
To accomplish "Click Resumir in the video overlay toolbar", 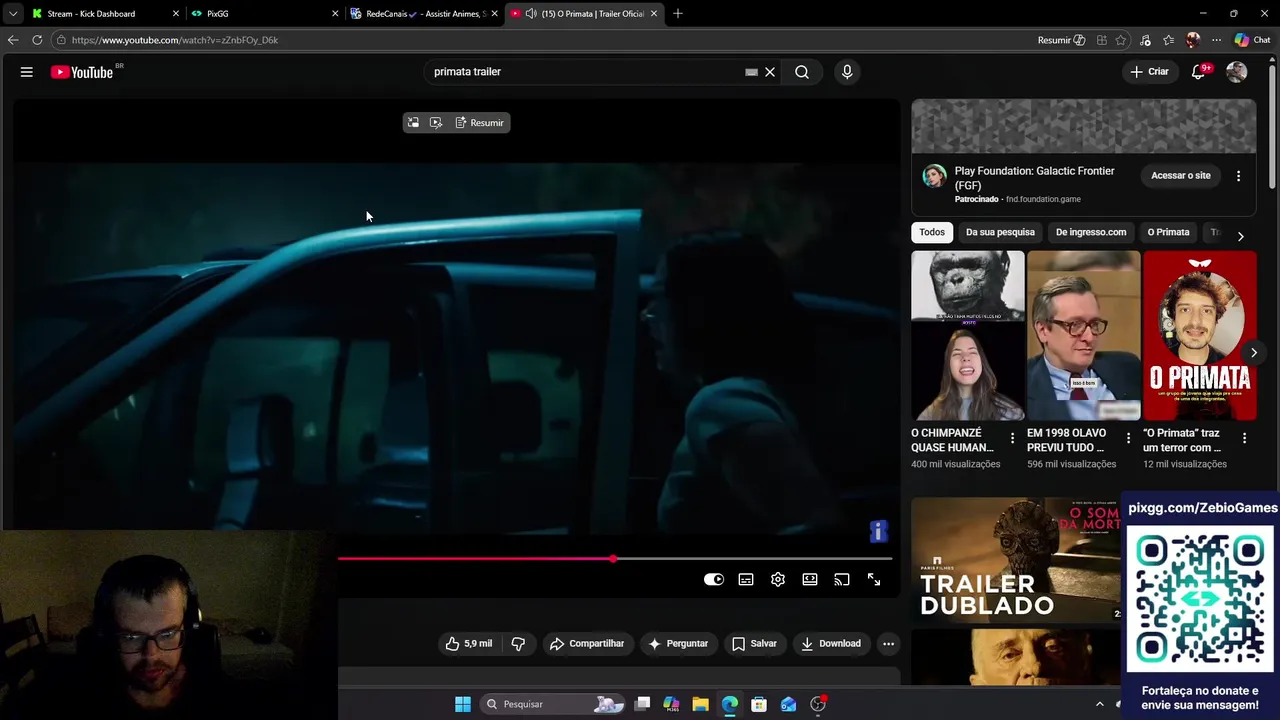I will [x=480, y=123].
